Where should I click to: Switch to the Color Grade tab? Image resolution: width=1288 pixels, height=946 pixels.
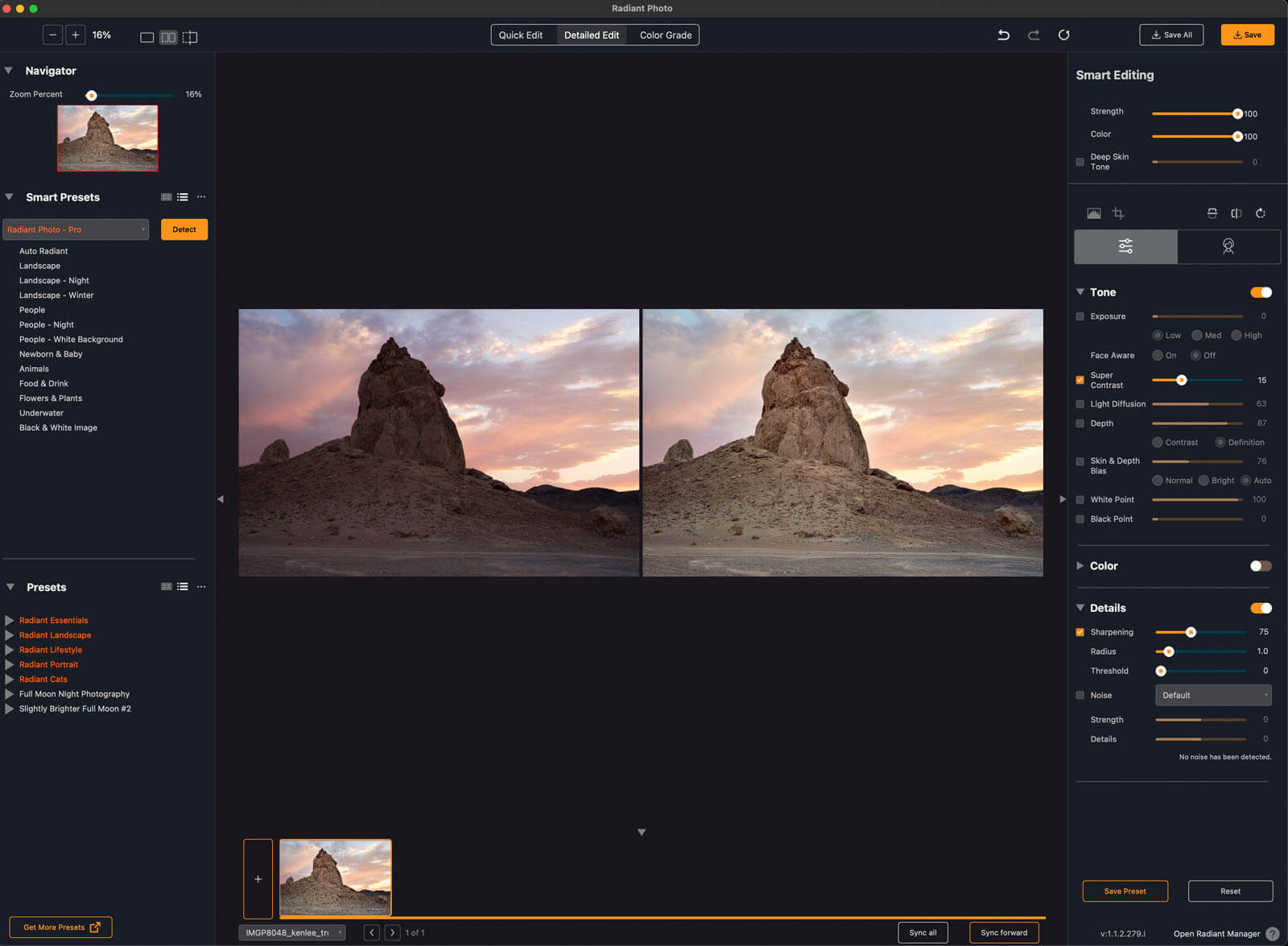click(x=665, y=35)
